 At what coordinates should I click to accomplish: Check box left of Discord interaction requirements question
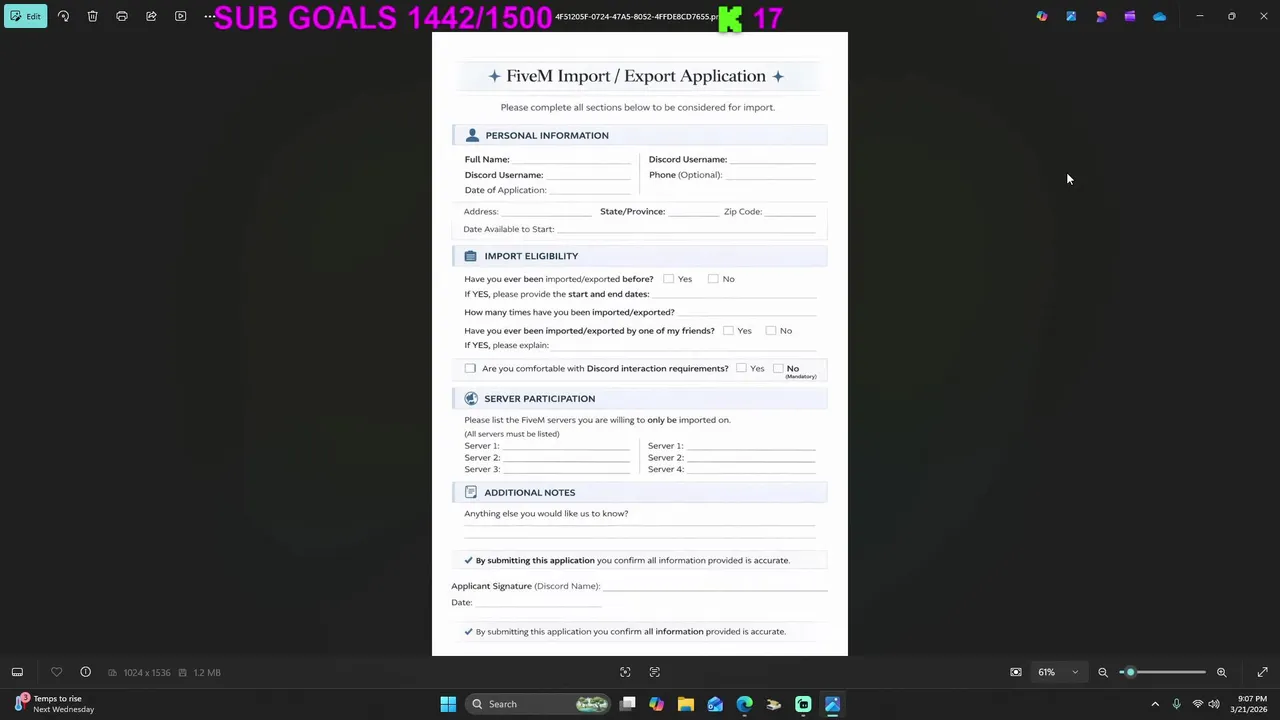point(470,368)
